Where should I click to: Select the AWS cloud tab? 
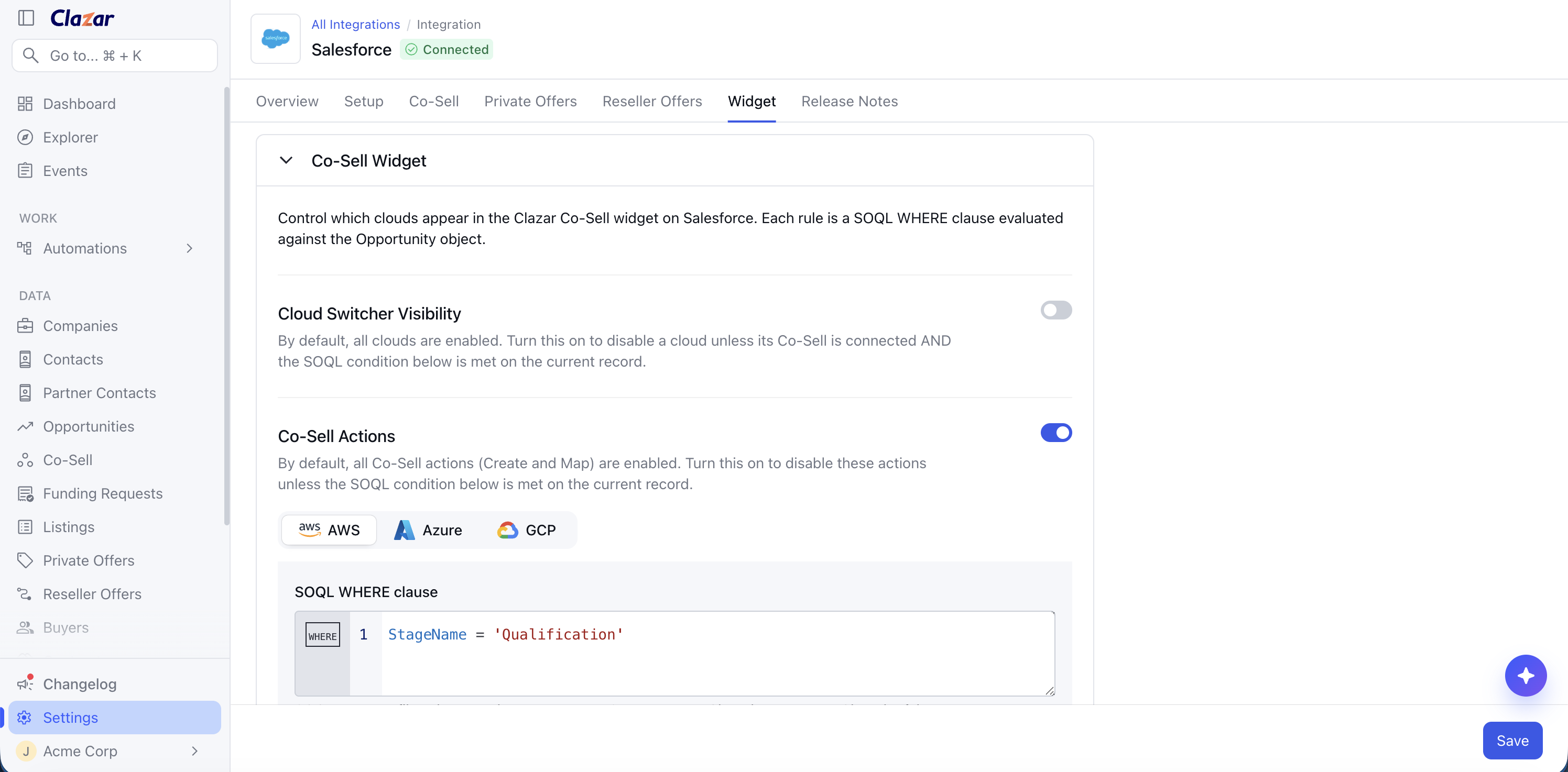click(329, 530)
